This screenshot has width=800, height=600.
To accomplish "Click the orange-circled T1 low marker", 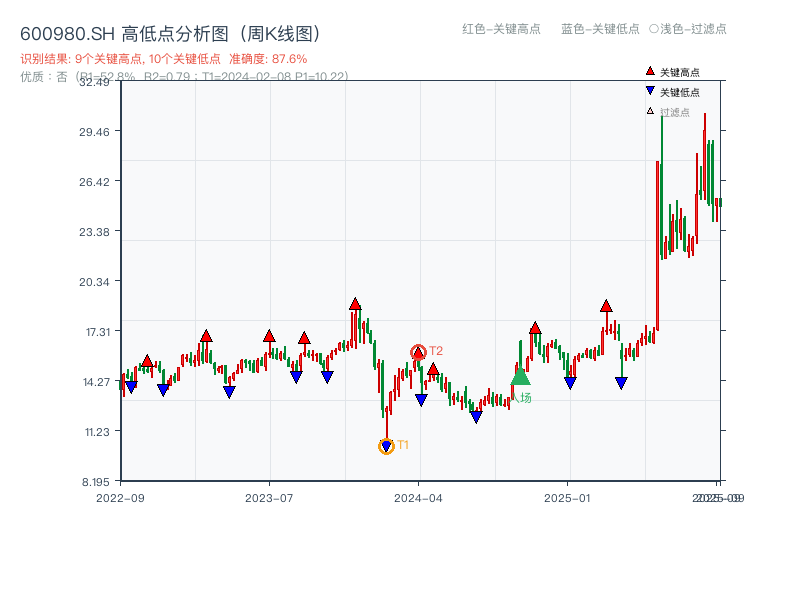I will (x=386, y=446).
